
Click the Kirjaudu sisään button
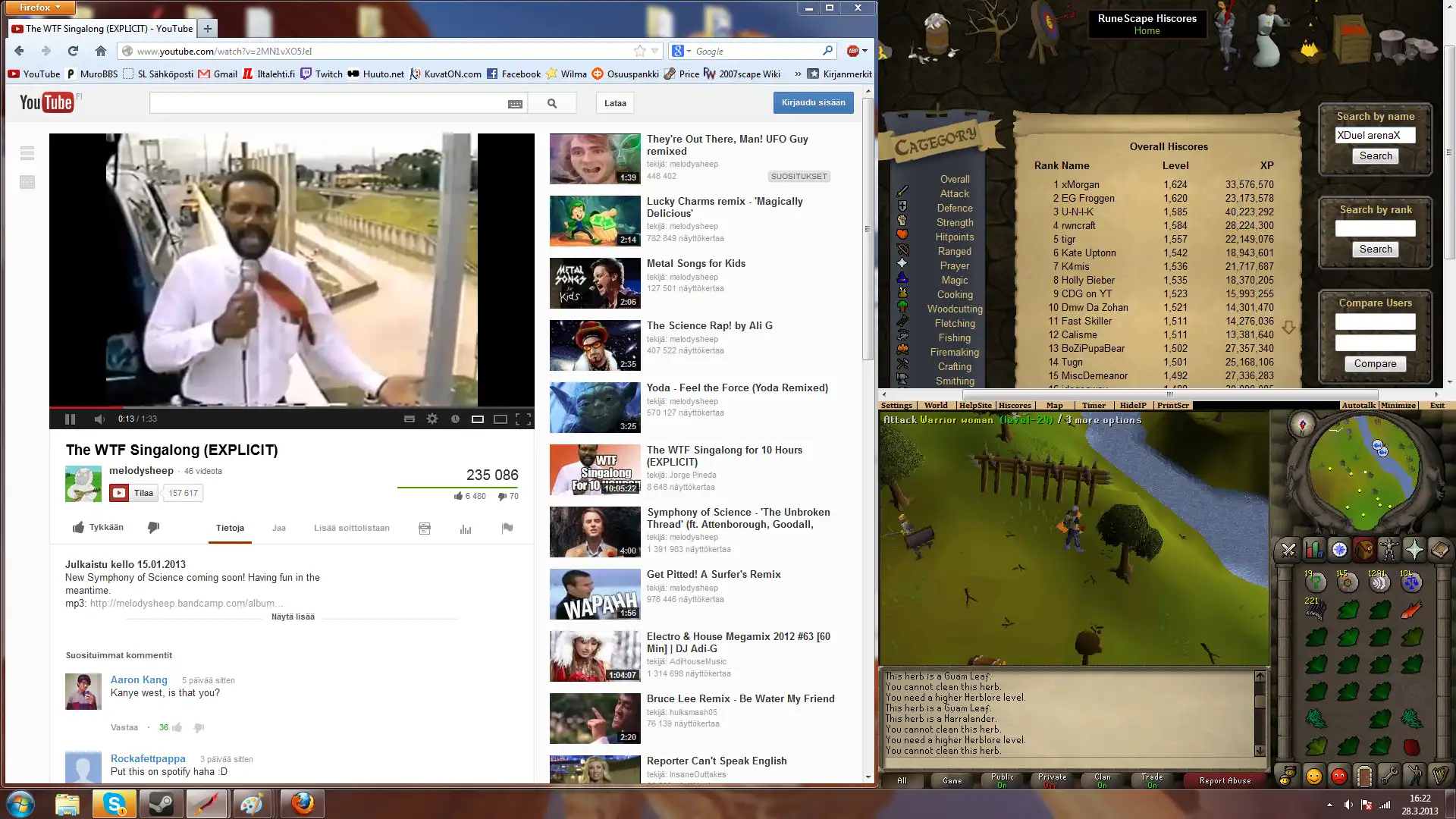click(x=813, y=102)
